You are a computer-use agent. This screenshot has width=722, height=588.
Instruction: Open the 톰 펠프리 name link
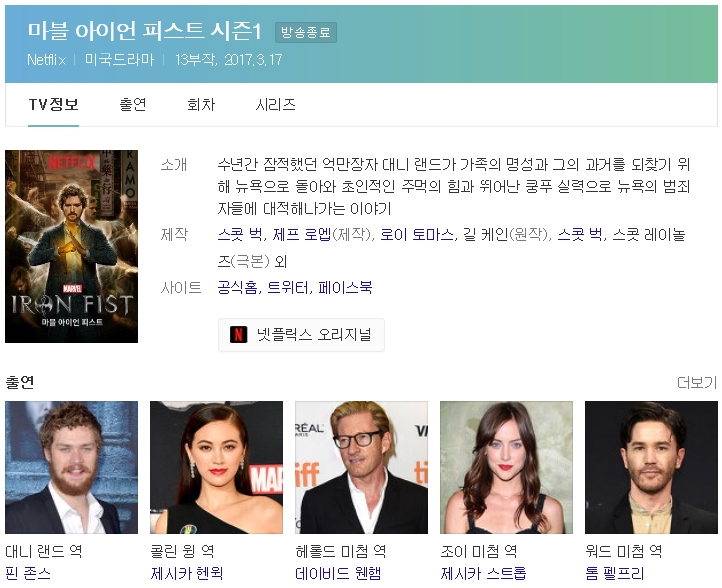pyautogui.click(x=613, y=574)
